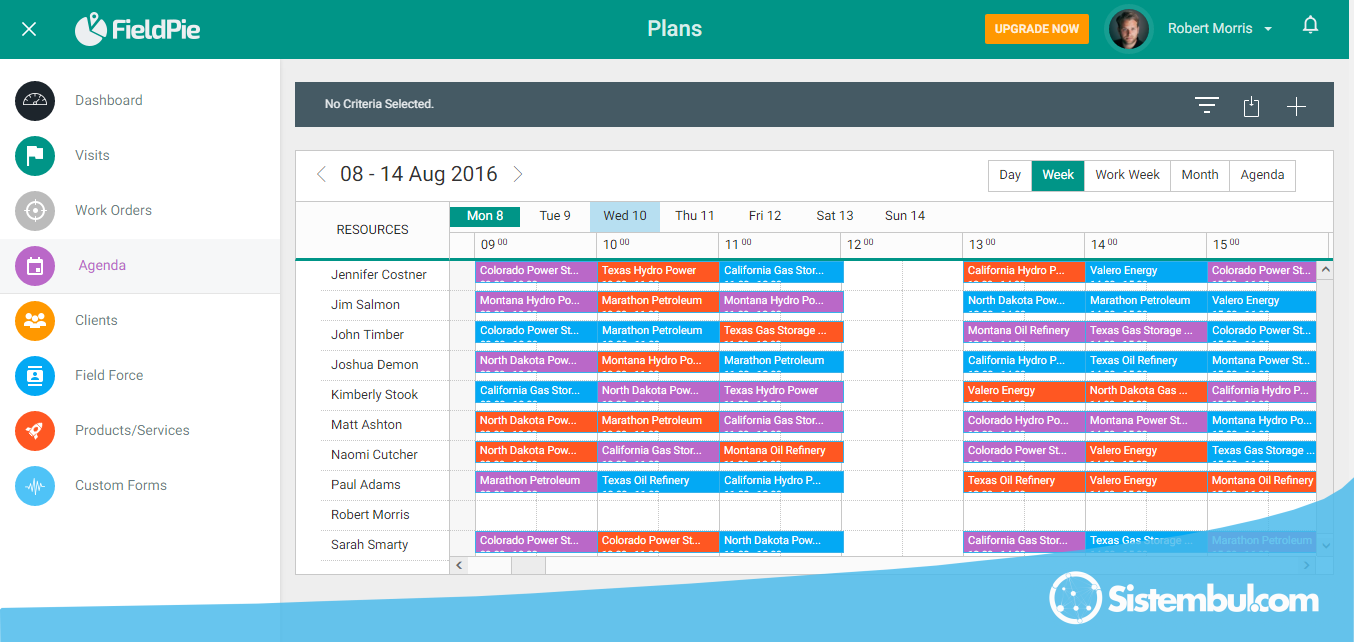1354x642 pixels.
Task: Open Naomi Cutcher's 11:00 Montana Oil Refinery appointment
Action: click(x=782, y=451)
